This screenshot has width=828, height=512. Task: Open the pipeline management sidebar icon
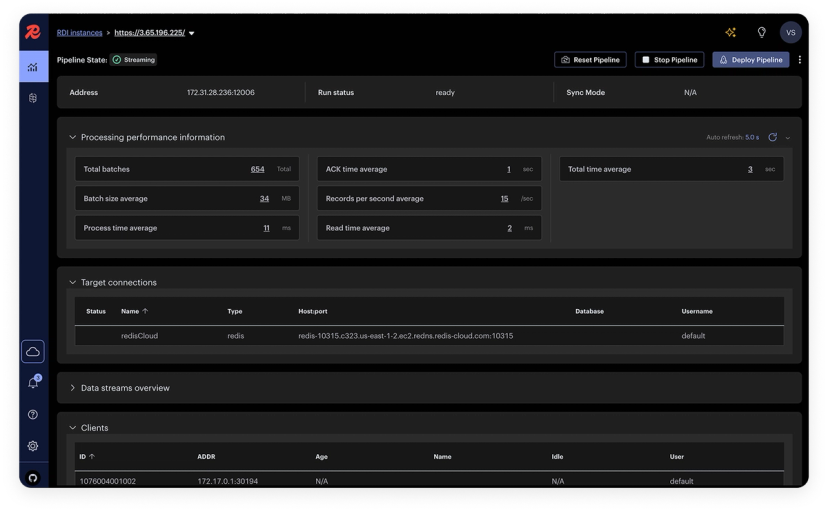(x=33, y=98)
